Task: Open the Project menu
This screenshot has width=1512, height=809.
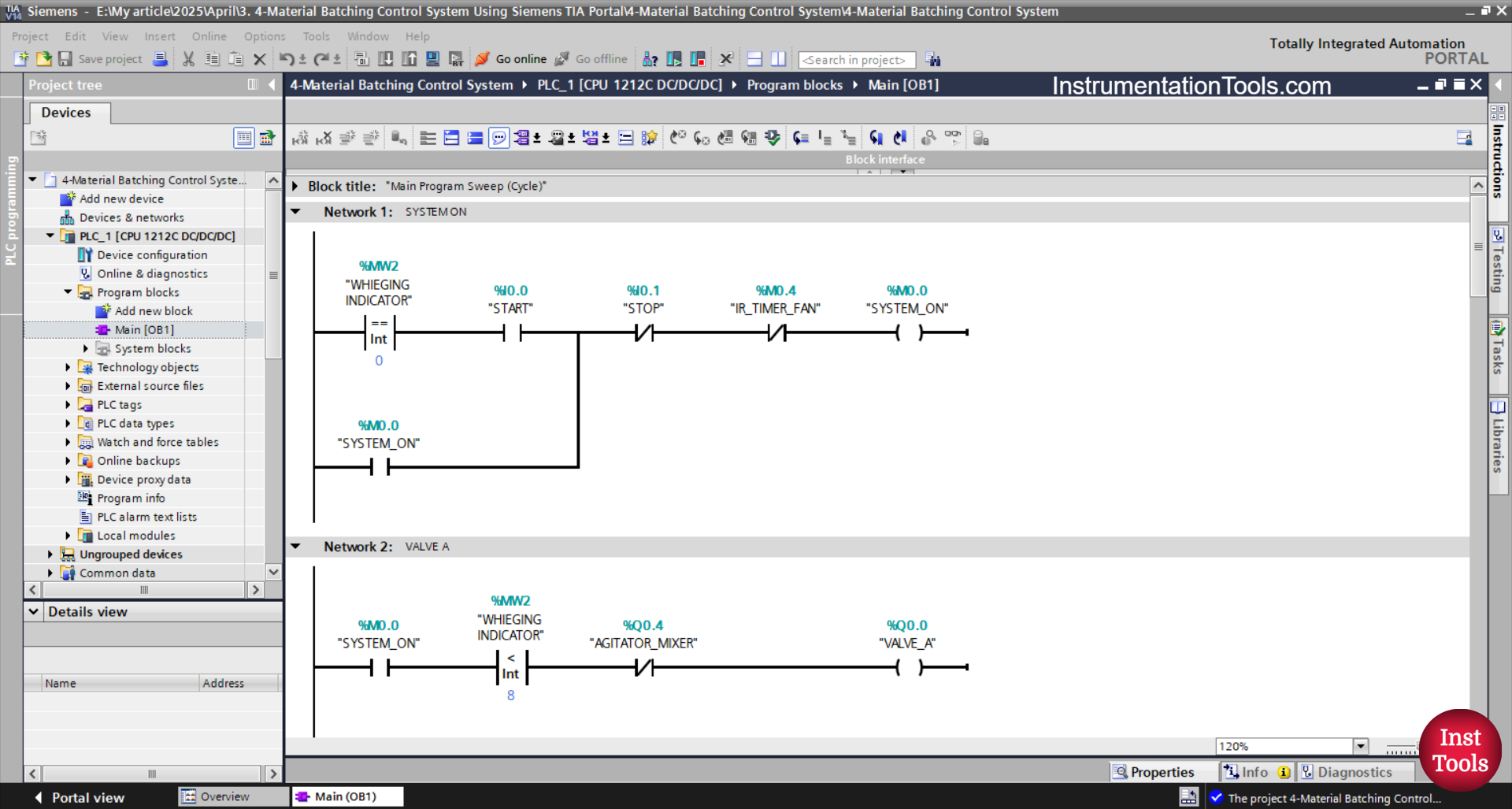Action: pyautogui.click(x=30, y=36)
